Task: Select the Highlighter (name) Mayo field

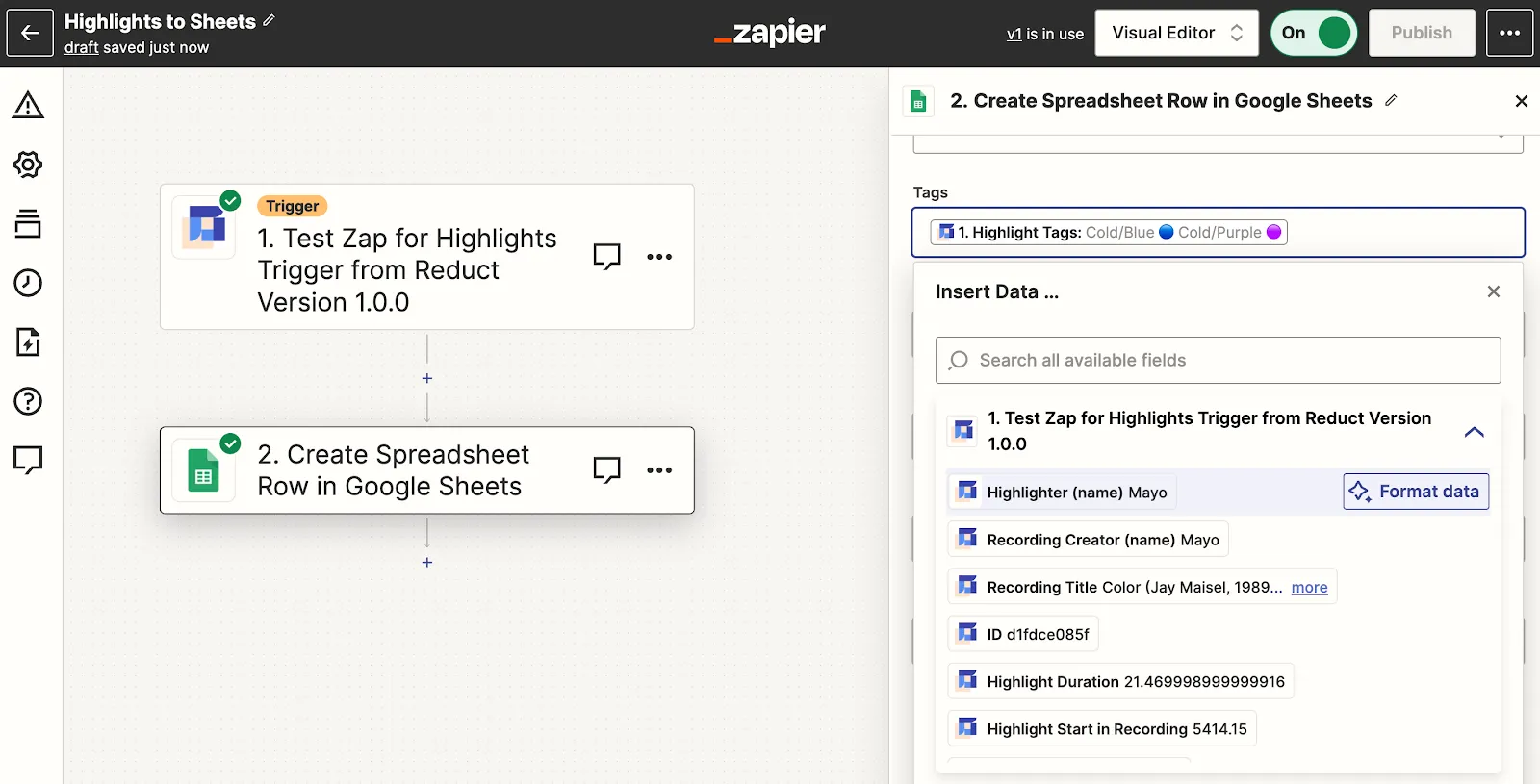Action: coord(1063,493)
